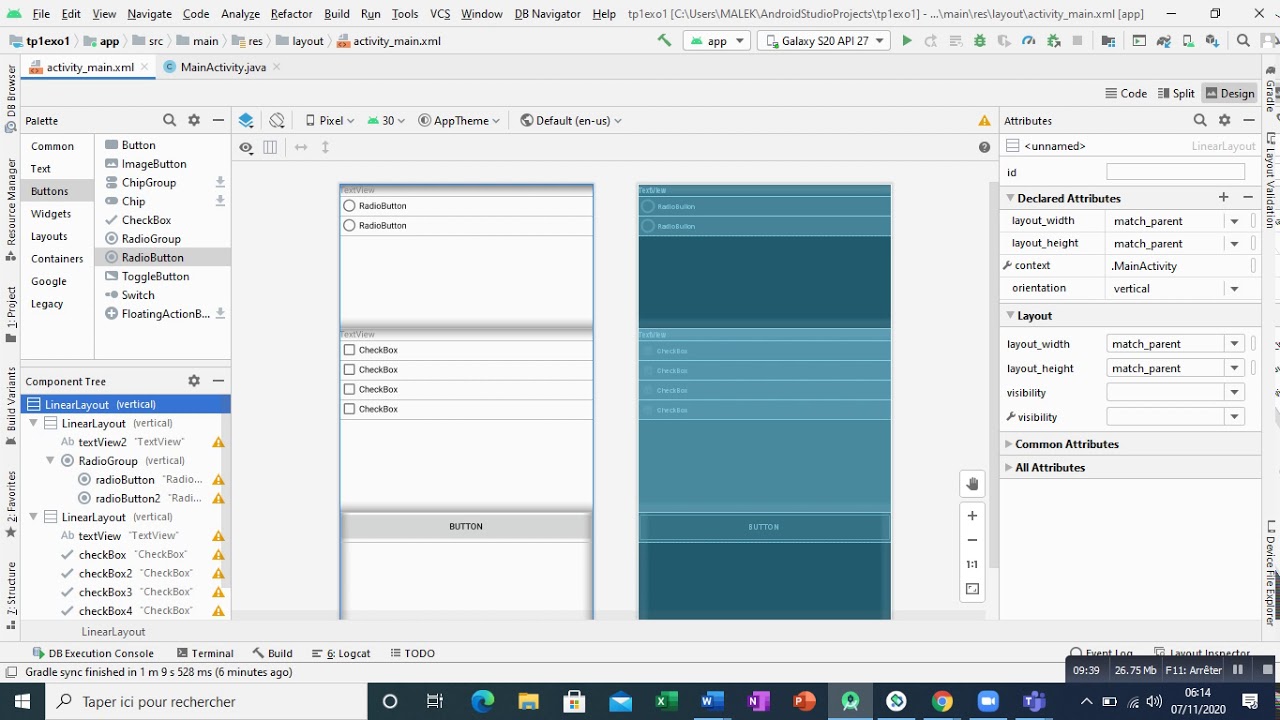
Task: Switch to Split view mode
Action: pyautogui.click(x=1176, y=93)
